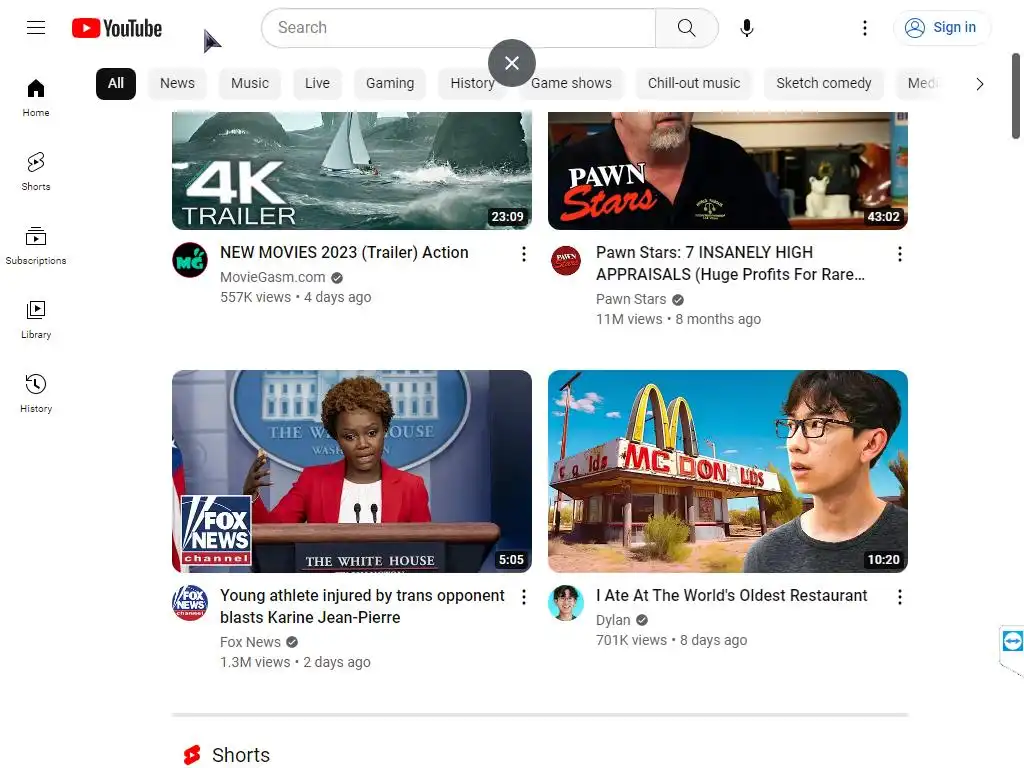The image size is (1024, 768).
Task: Select the All filter chip
Action: (116, 84)
